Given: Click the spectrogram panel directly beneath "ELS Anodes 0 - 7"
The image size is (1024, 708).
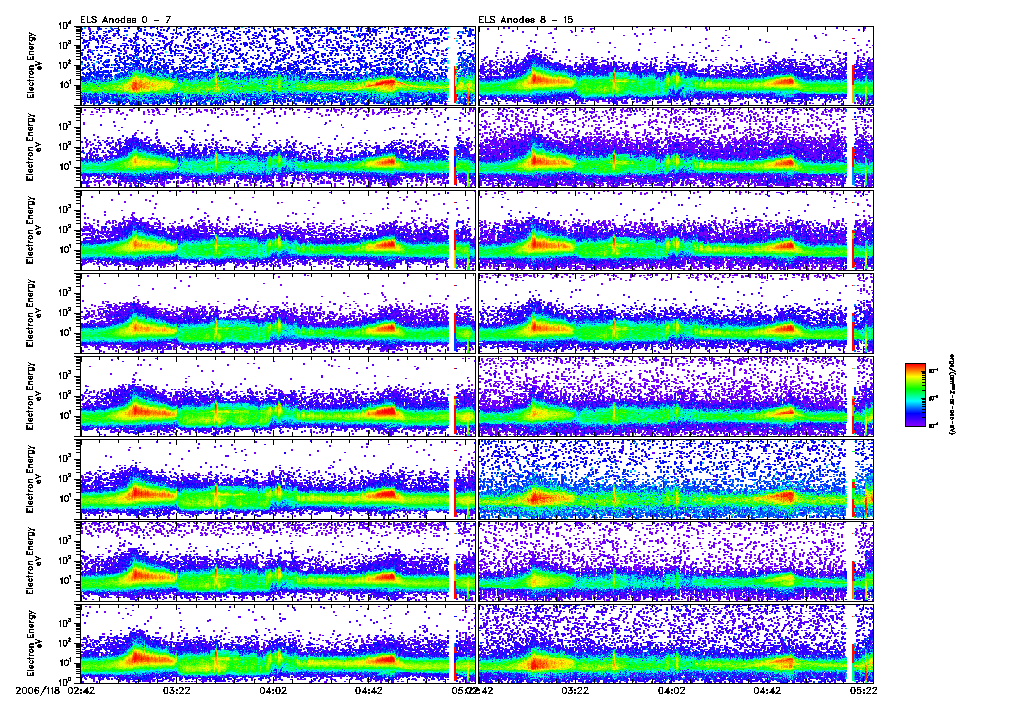Looking at the screenshot, I should [x=278, y=66].
